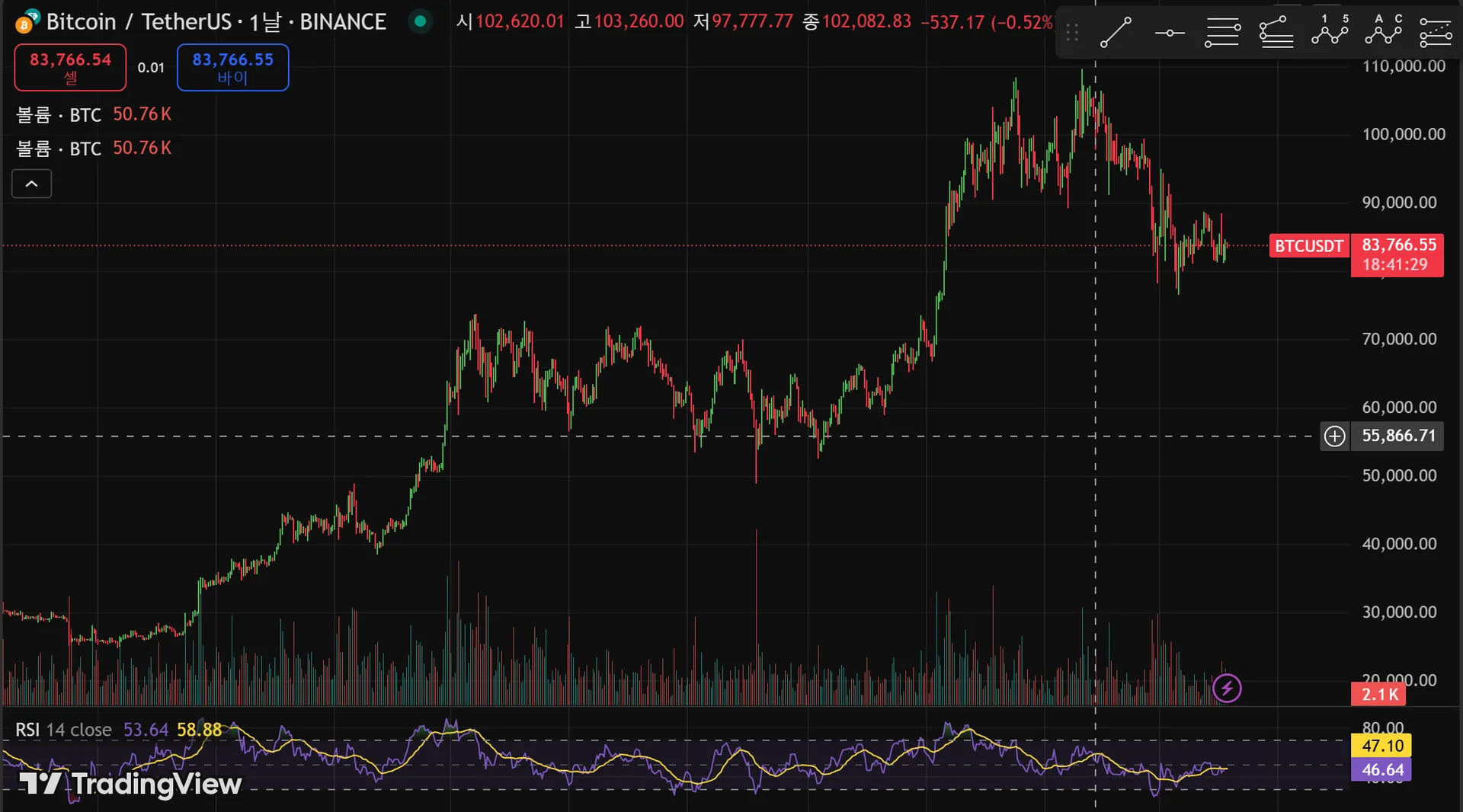Click the BINANCE exchange name in the title
1463x812 pixels.
click(x=343, y=21)
